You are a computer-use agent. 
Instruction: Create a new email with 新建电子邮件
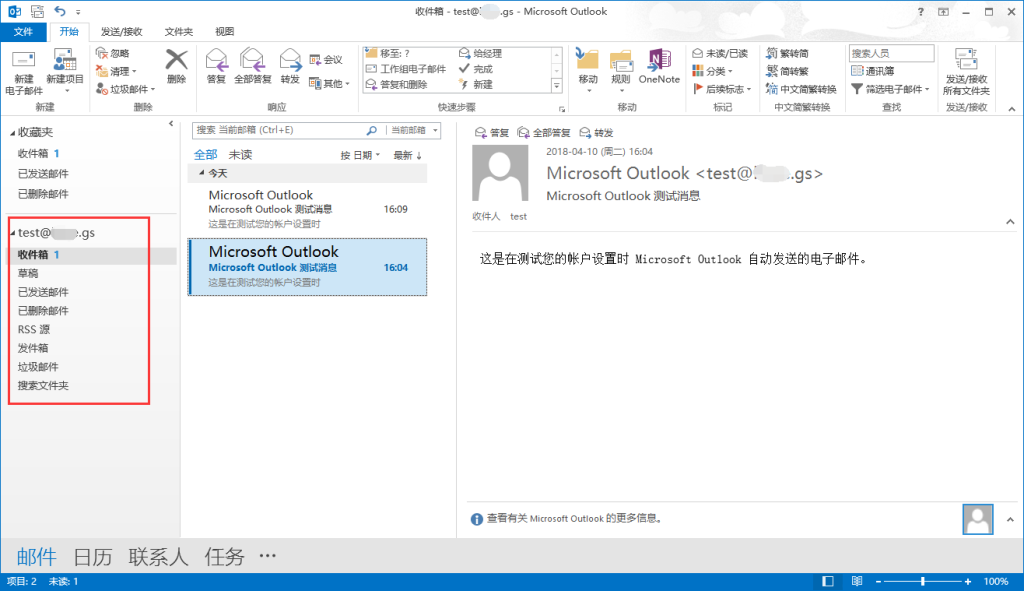(22, 69)
